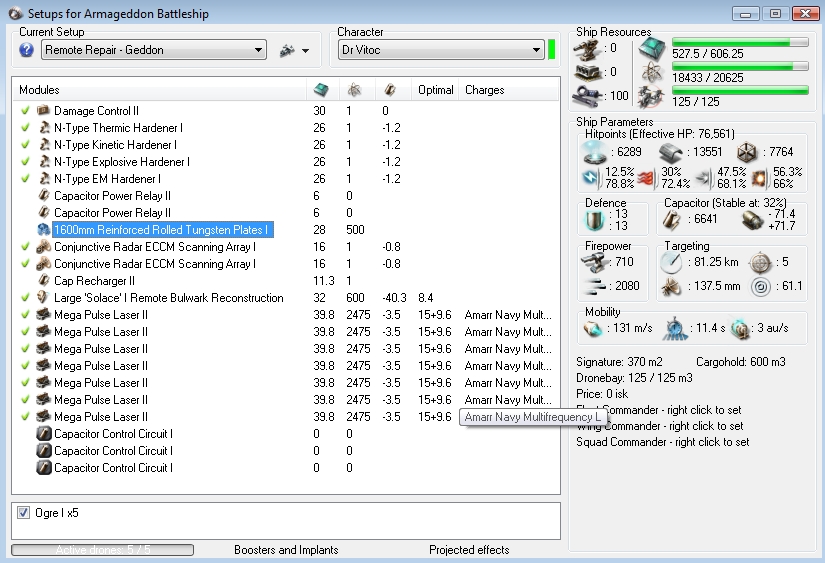Expand the arrow beside the ship tools icon
825x563 pixels.
tap(306, 51)
